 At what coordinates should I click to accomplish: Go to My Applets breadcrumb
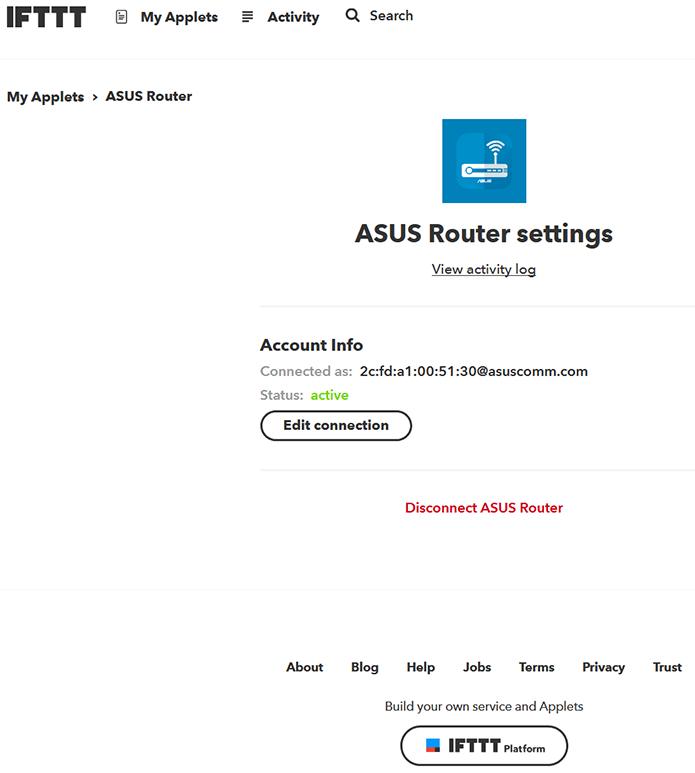click(45, 97)
